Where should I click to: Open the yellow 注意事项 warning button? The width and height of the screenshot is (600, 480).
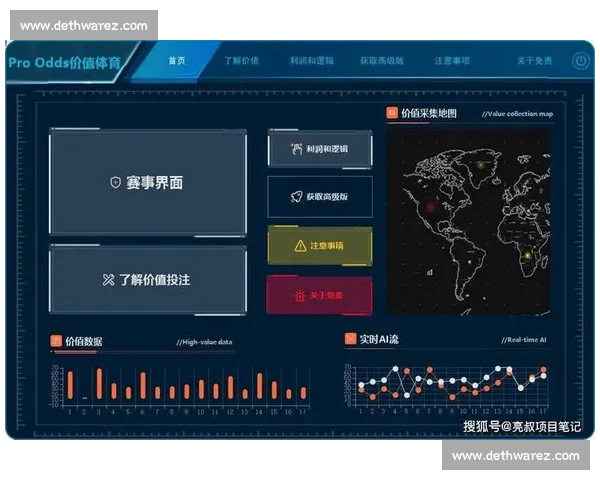[x=320, y=245]
